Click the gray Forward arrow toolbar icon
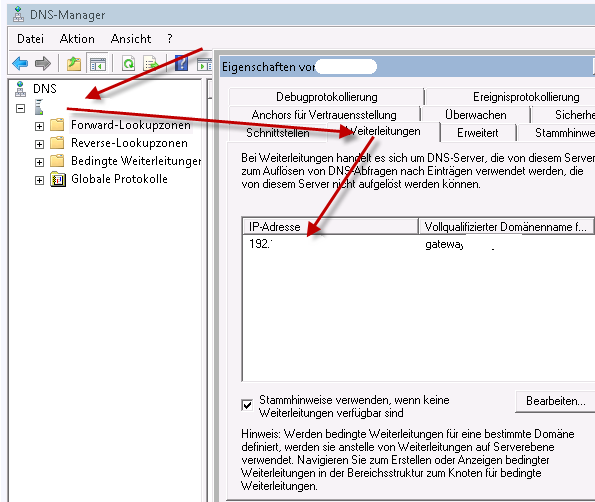Viewport: 595px width, 502px height. pos(42,63)
